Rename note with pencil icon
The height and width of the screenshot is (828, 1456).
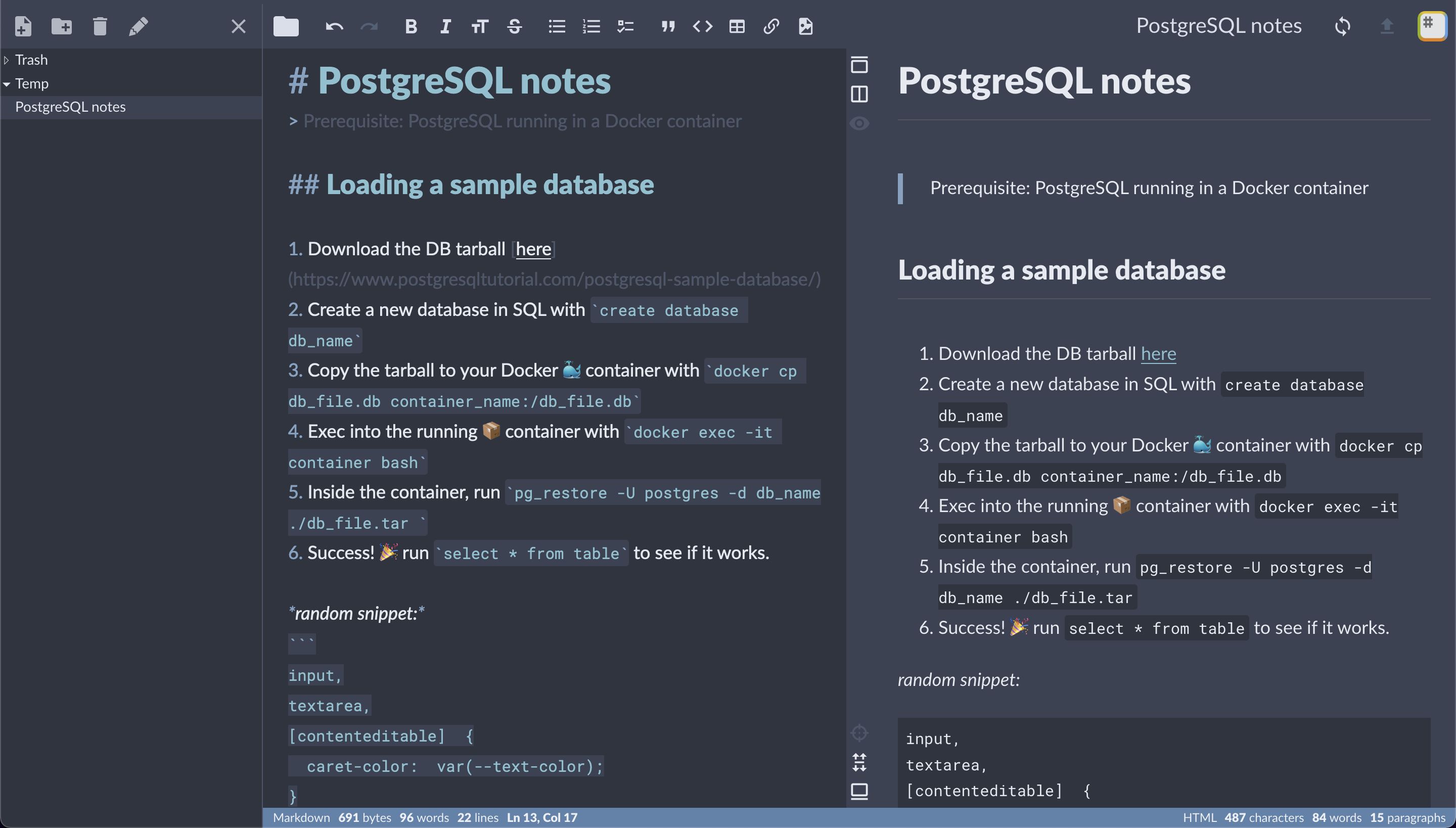click(x=138, y=26)
